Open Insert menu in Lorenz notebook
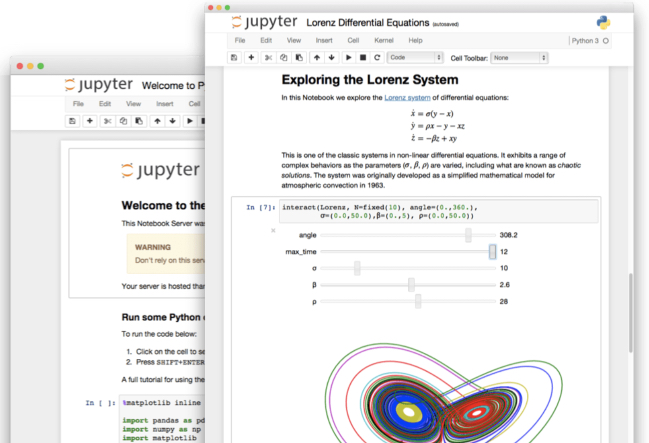 pos(324,40)
